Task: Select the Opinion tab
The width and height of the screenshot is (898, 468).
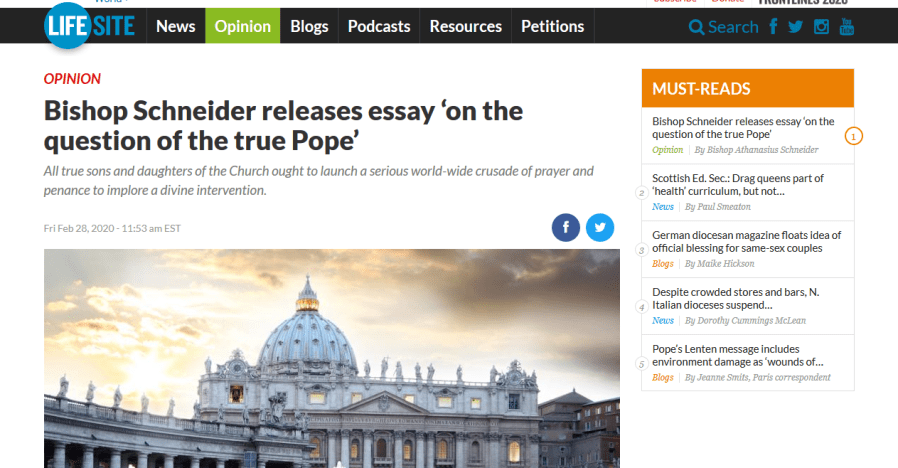Action: (243, 26)
